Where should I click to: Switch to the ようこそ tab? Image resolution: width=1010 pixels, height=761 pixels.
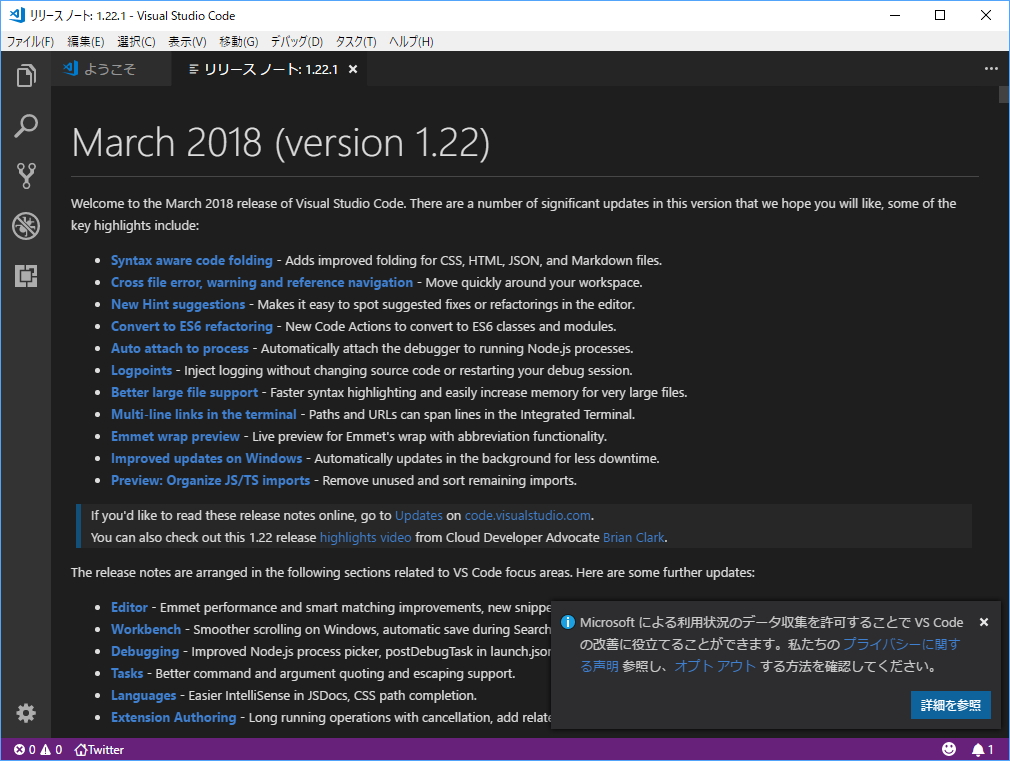pos(110,69)
